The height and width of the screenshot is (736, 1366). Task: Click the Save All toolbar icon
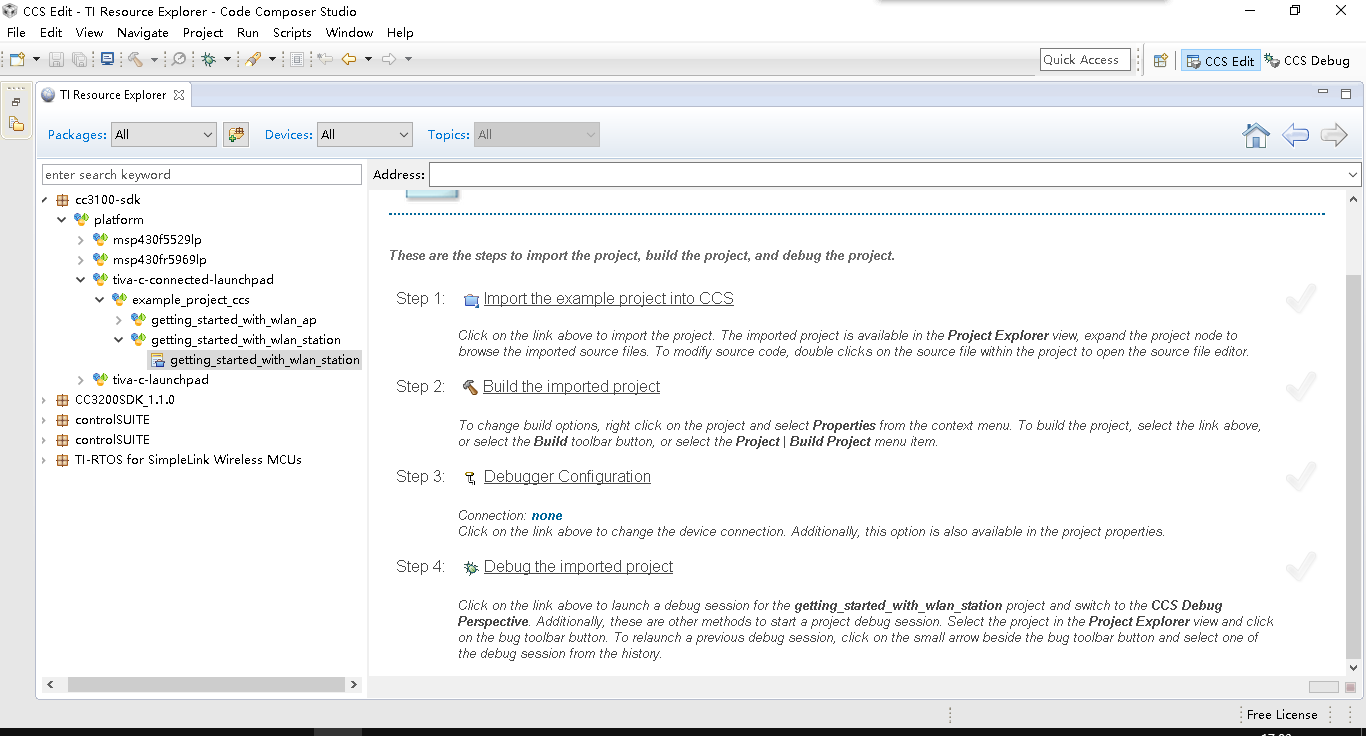tap(79, 60)
